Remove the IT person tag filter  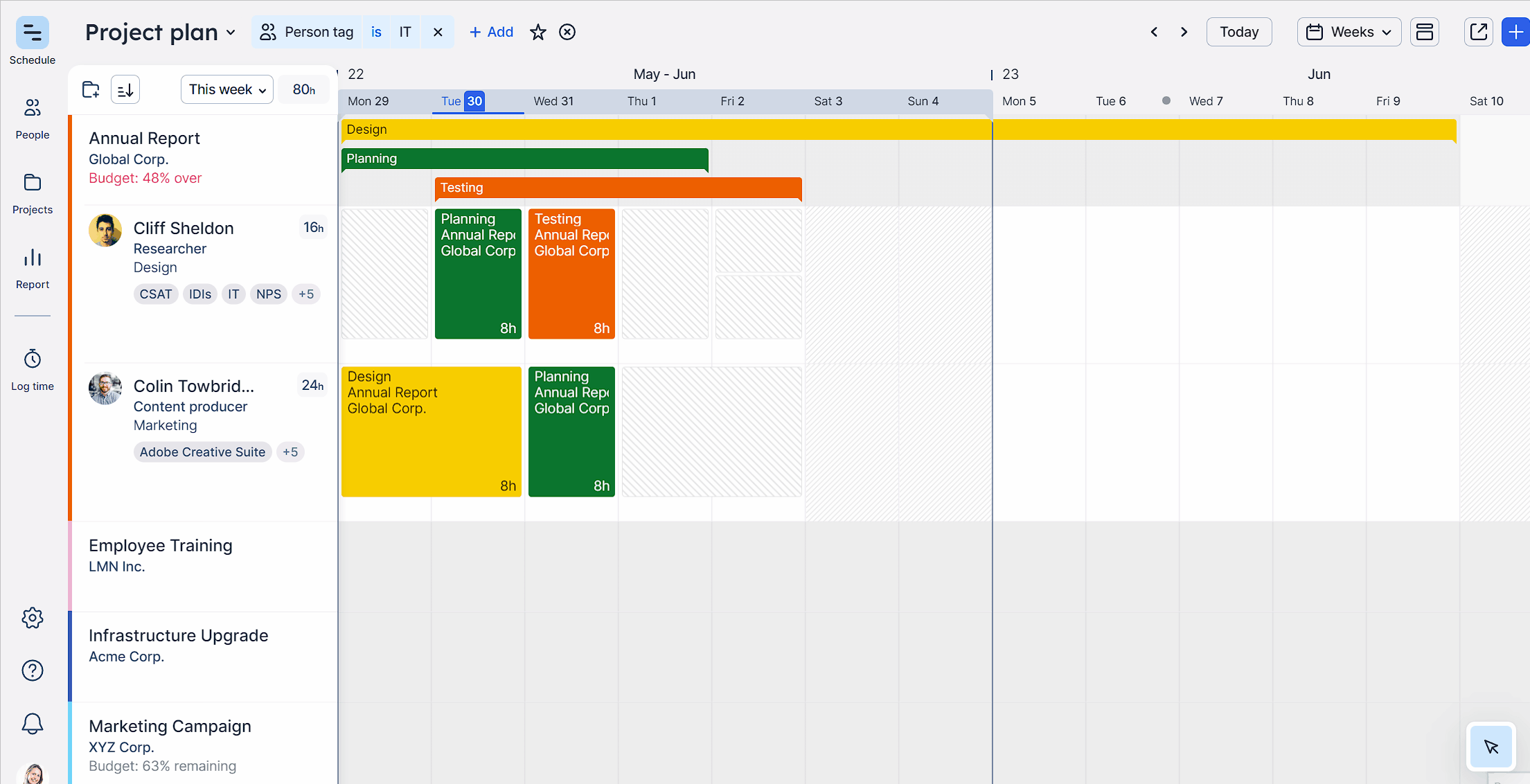pos(438,32)
